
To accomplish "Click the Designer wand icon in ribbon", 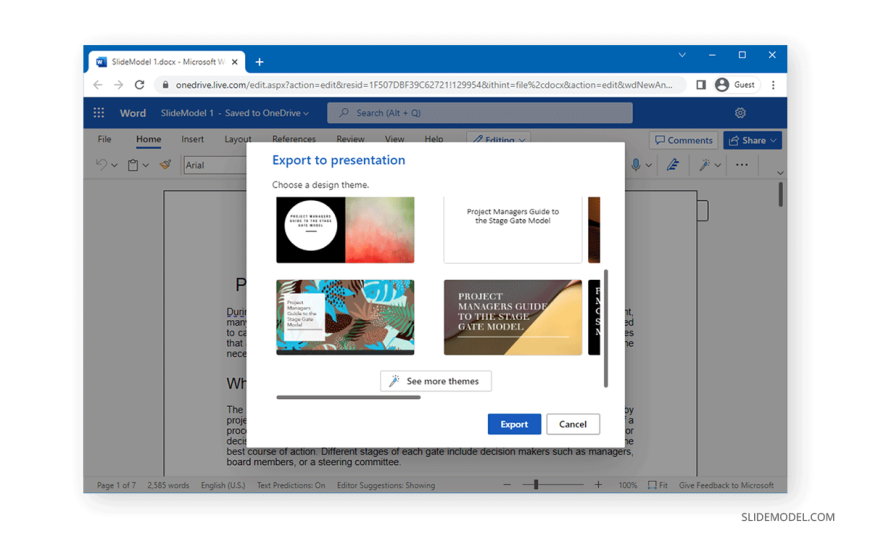I will 704,165.
